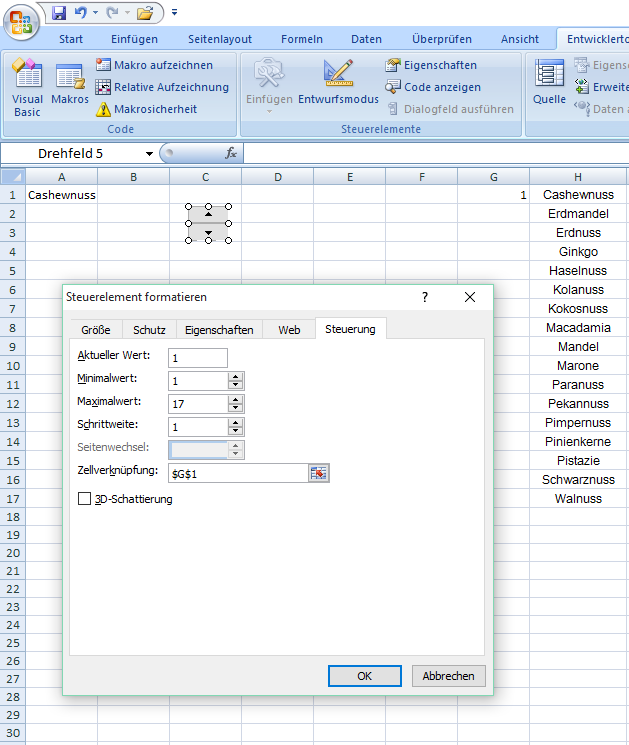This screenshot has width=629, height=745.
Task: Click the cell reference picker for Zellverknüpfung
Action: [318, 473]
